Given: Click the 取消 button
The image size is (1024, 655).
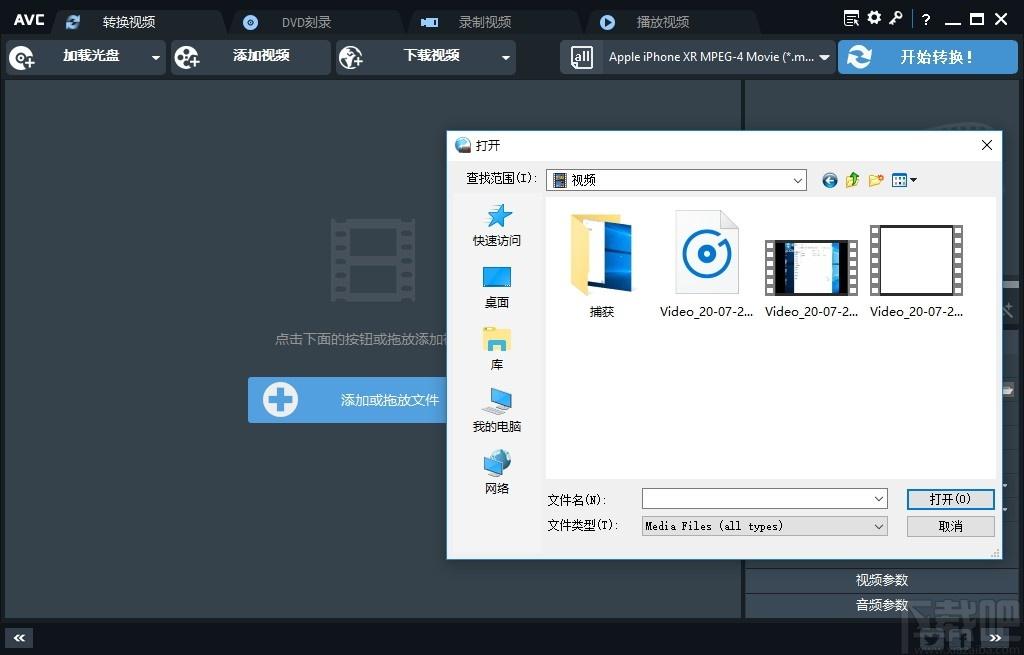Looking at the screenshot, I should [950, 526].
